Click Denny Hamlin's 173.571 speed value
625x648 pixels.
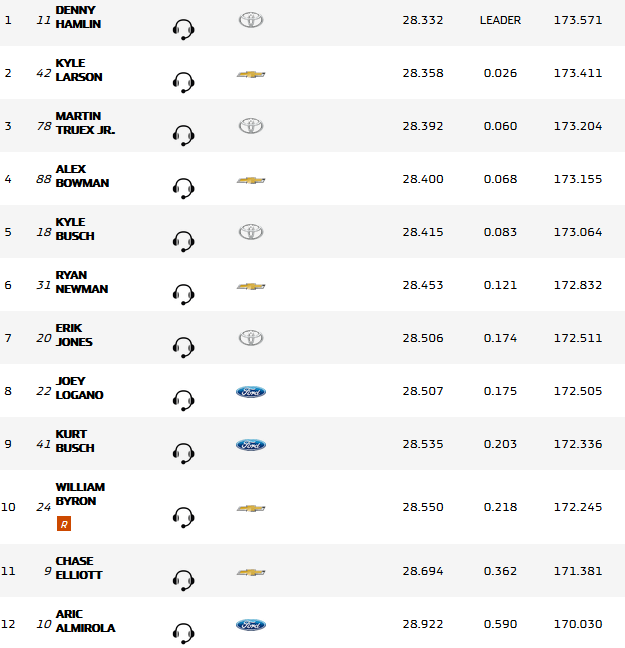click(x=577, y=20)
